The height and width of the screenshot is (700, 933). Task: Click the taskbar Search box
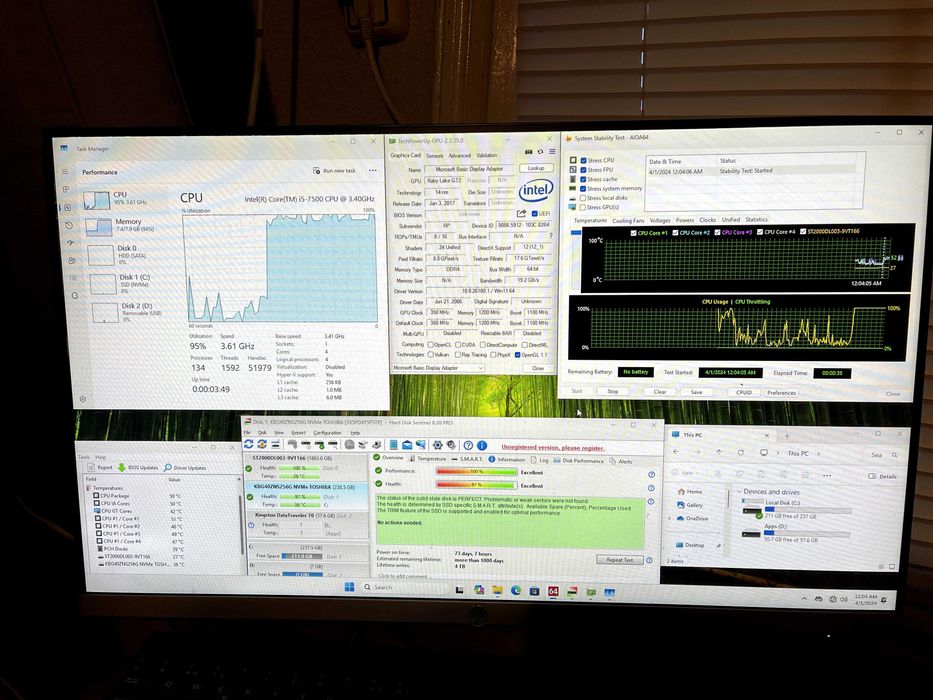pos(405,588)
